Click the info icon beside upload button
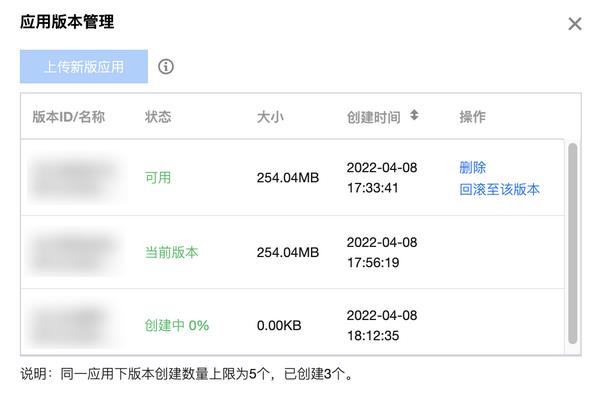The image size is (600, 395). click(x=166, y=67)
